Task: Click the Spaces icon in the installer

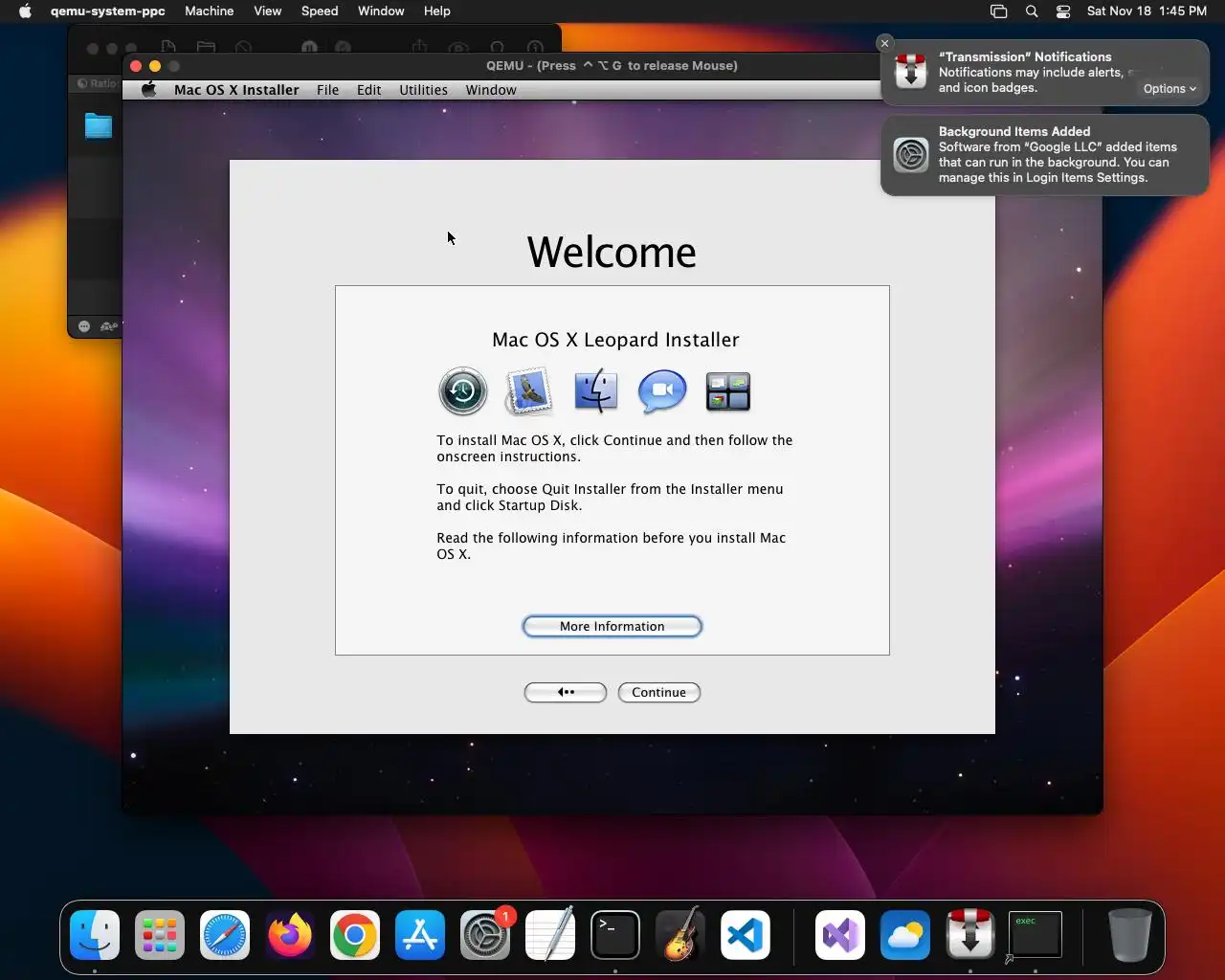Action: 728,391
